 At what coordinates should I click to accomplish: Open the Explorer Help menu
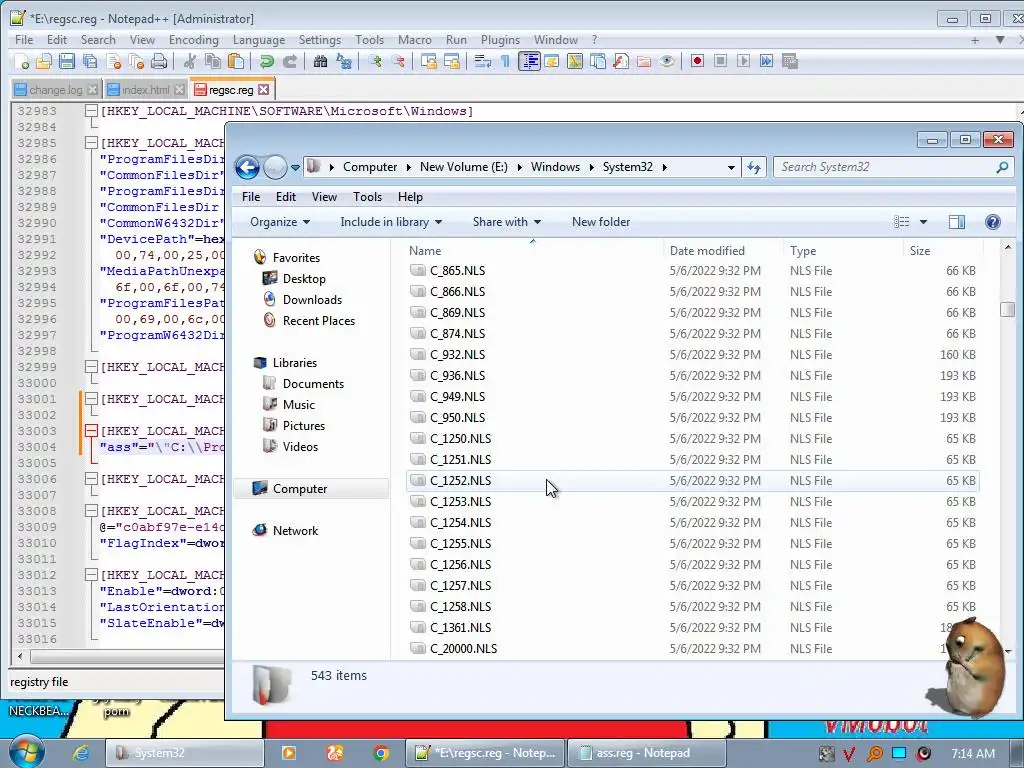pos(410,197)
